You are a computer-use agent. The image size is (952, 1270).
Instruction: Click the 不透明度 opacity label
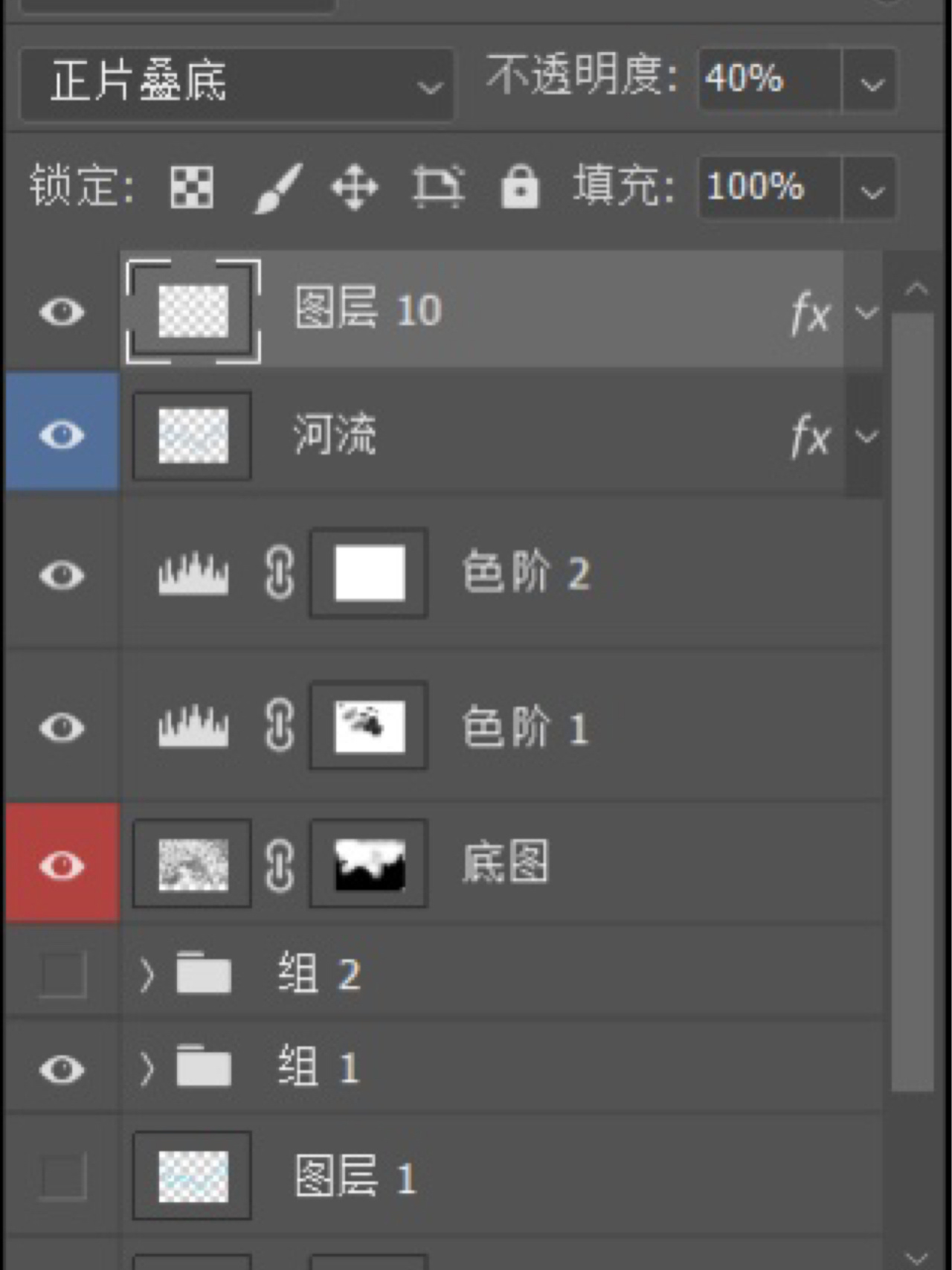(582, 76)
